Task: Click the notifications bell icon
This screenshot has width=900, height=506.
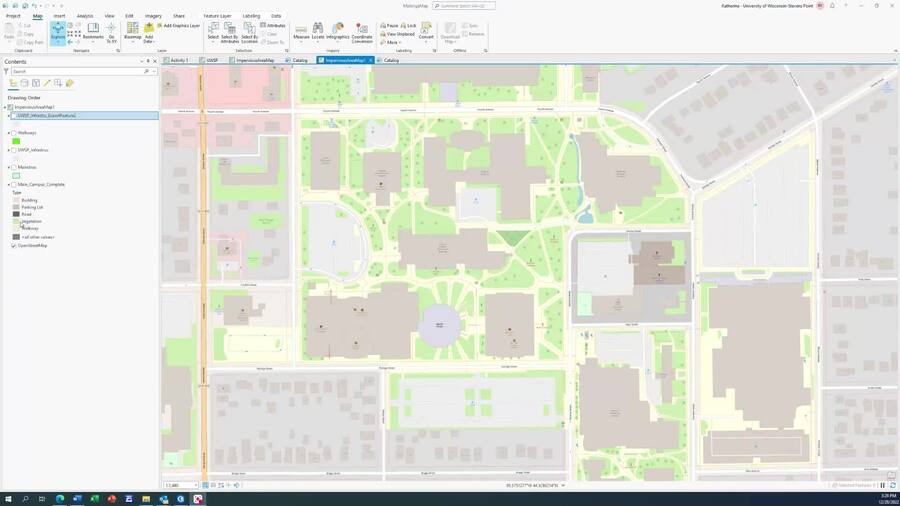Action: click(x=832, y=6)
